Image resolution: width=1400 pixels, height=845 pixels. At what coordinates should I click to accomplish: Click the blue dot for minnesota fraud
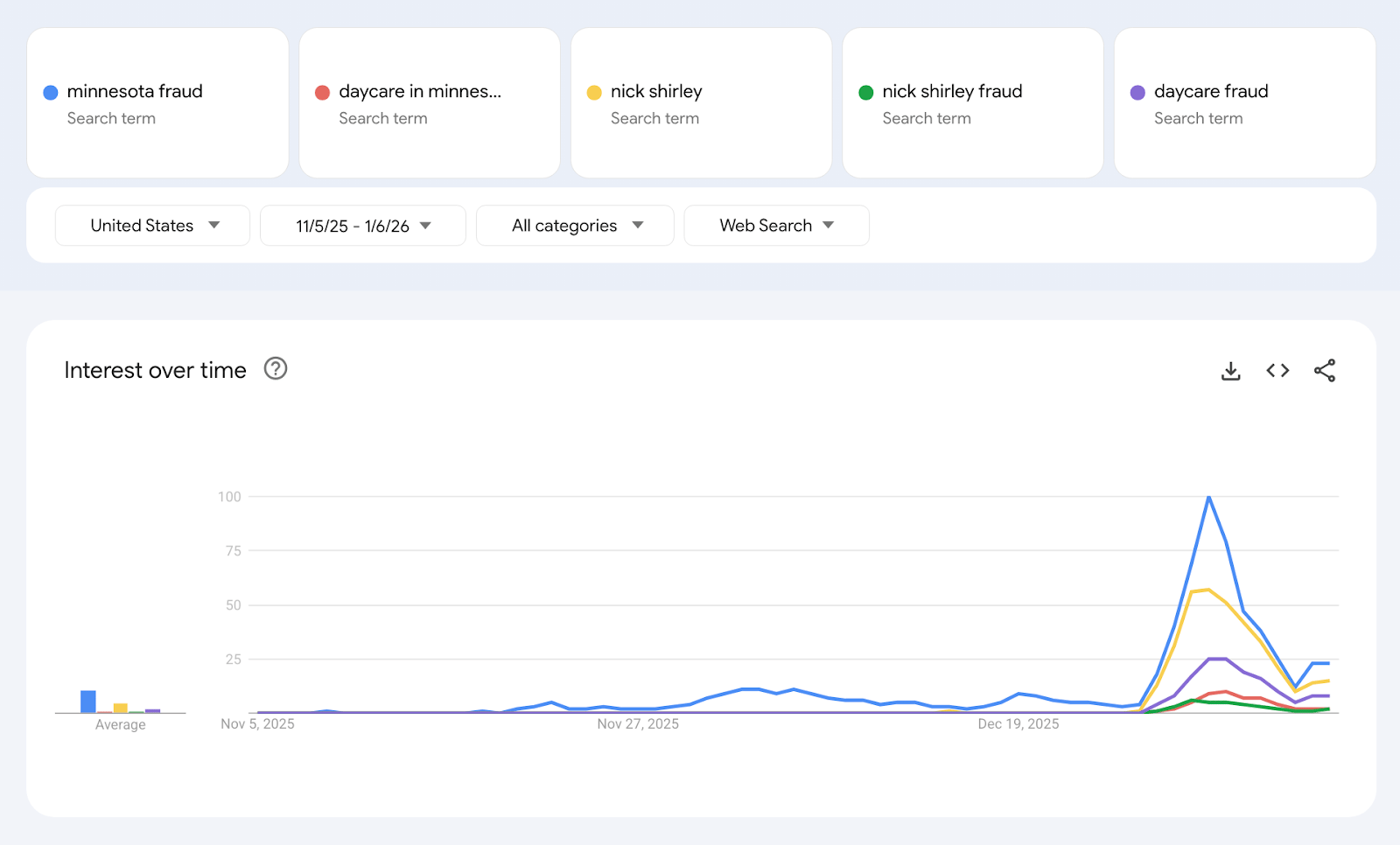(x=51, y=93)
